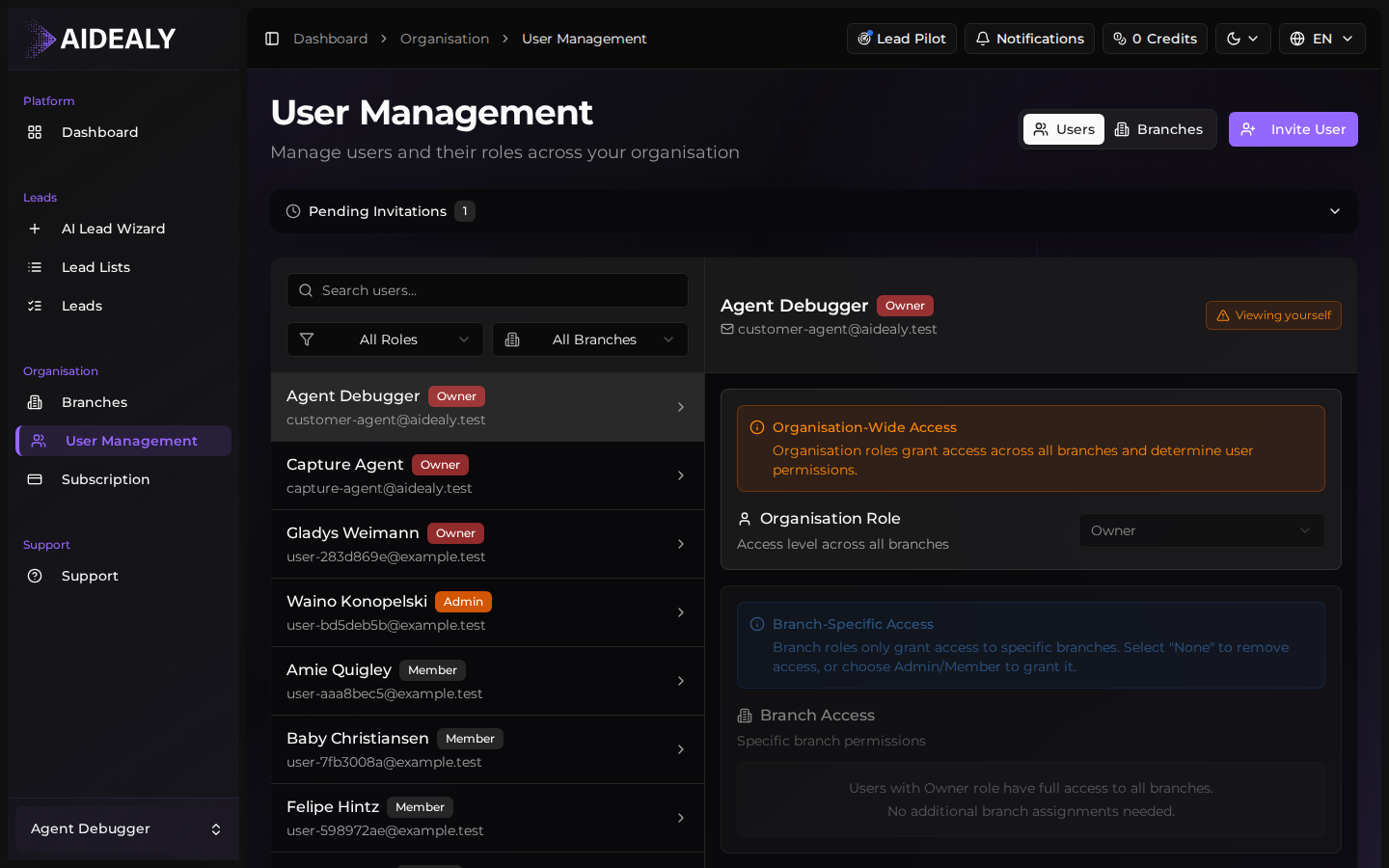Click the funnel filter icon
This screenshot has width=1389, height=868.
307,339
